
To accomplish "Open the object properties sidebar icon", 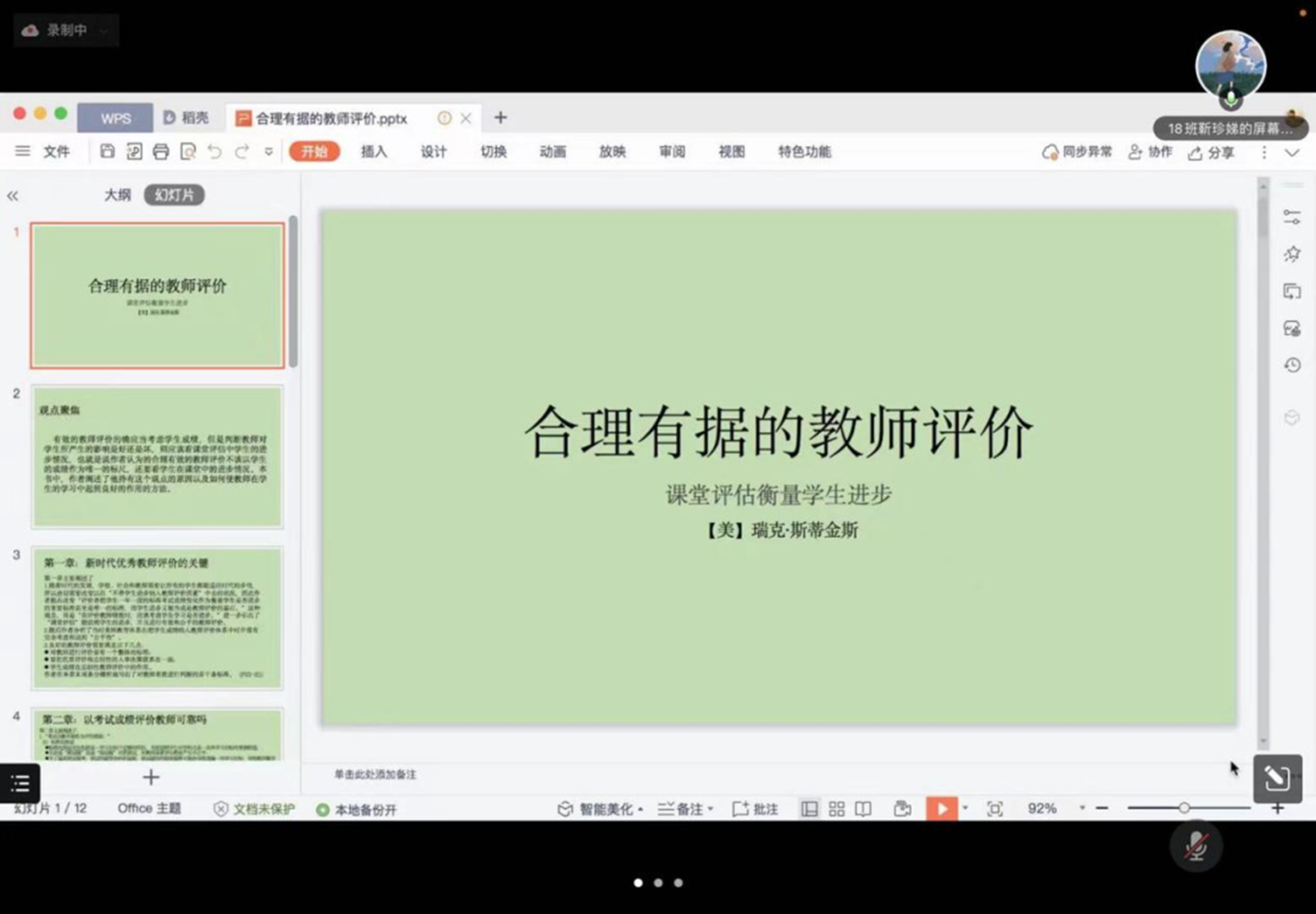I will pyautogui.click(x=1292, y=218).
